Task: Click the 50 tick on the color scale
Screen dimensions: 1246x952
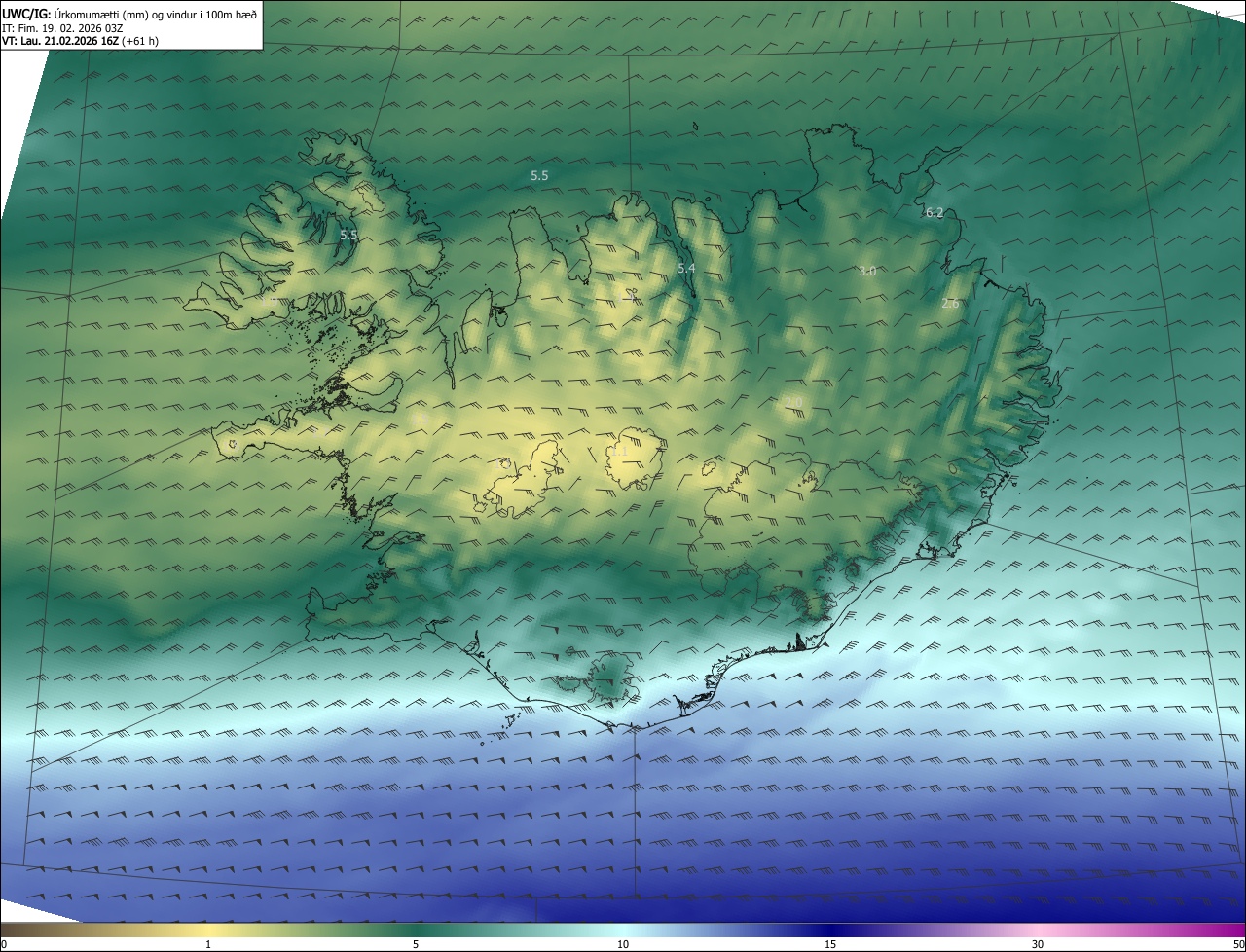Action: [1238, 944]
